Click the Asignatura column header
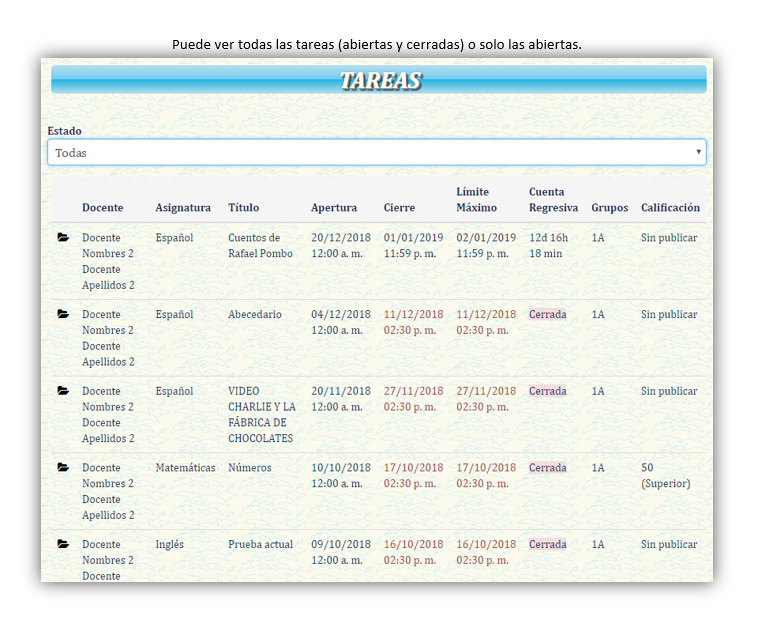This screenshot has height=631, width=763. [183, 208]
